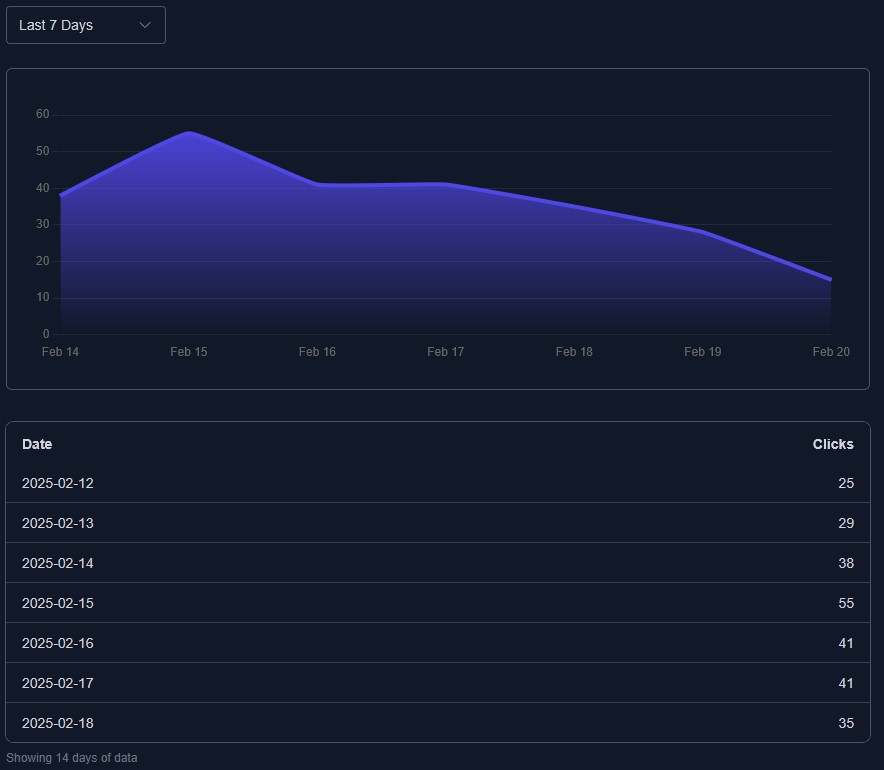Click the 20 y-axis label
This screenshot has height=770, width=884.
click(43, 261)
